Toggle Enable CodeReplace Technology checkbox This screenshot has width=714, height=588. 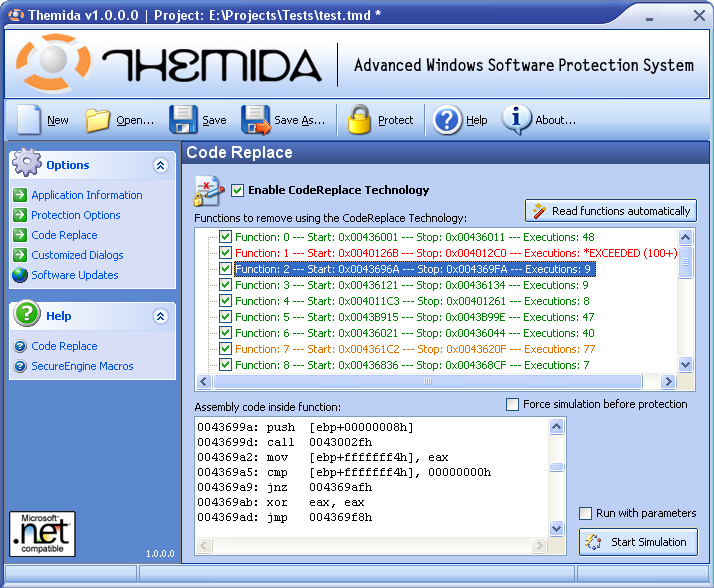tap(237, 190)
